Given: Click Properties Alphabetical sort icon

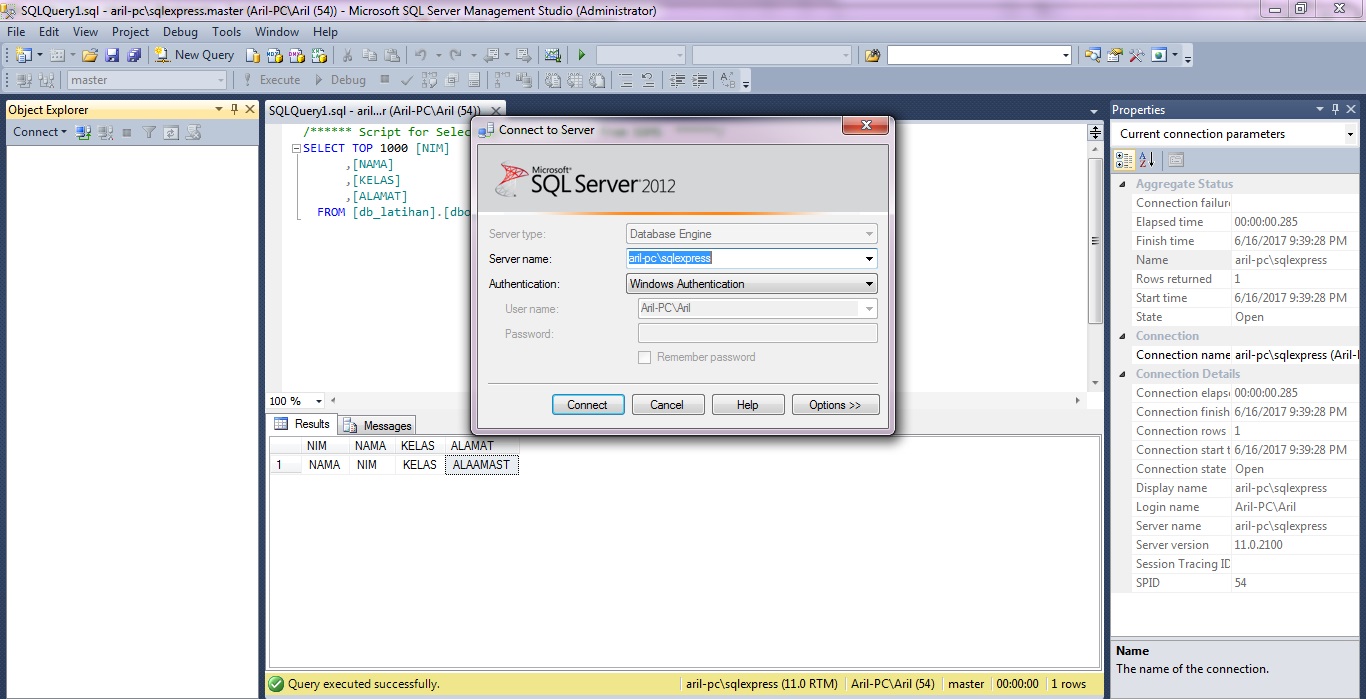Looking at the screenshot, I should point(1147,159).
